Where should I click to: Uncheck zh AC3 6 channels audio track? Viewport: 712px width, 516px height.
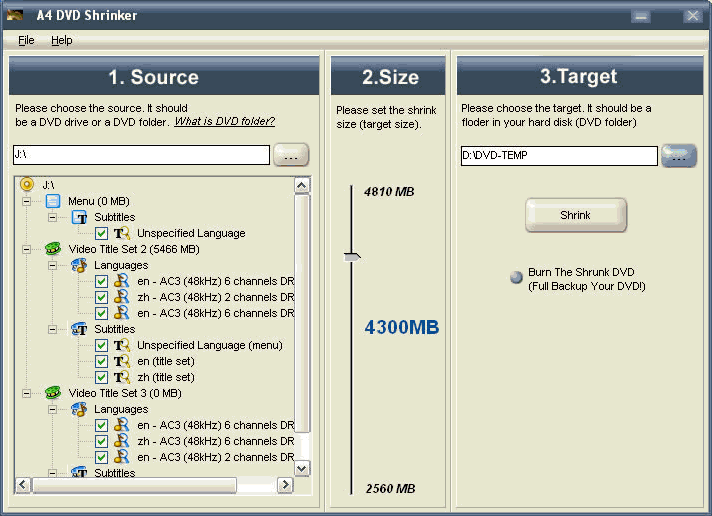pyautogui.click(x=101, y=442)
